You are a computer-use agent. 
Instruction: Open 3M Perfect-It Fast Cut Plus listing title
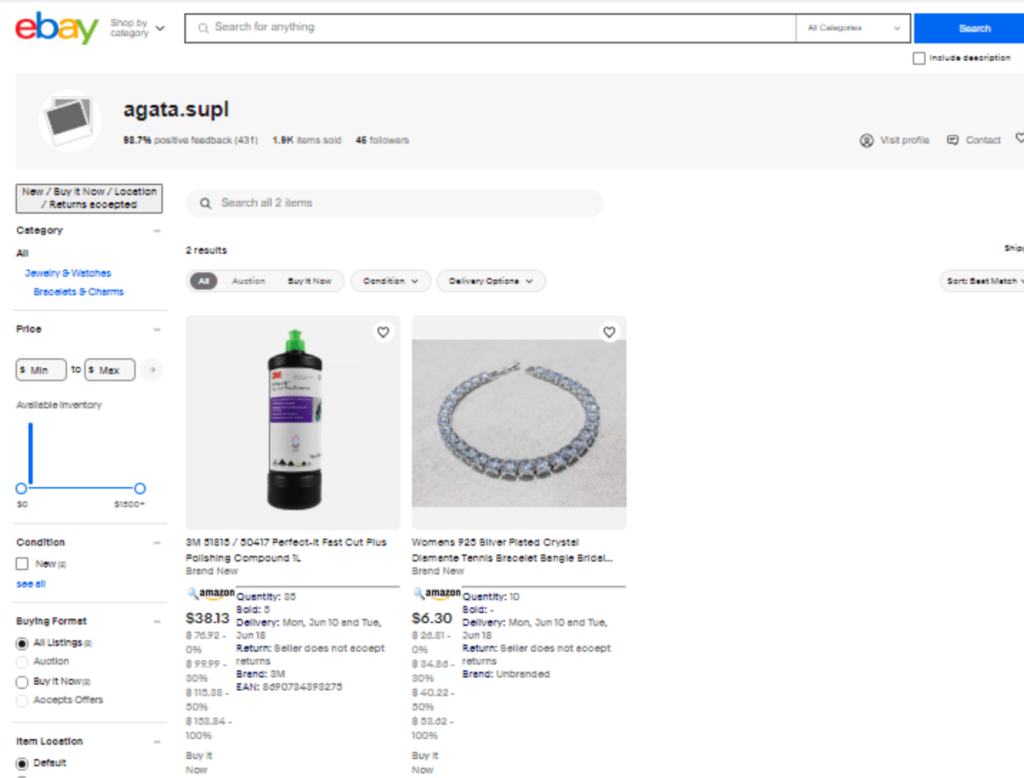(x=286, y=550)
